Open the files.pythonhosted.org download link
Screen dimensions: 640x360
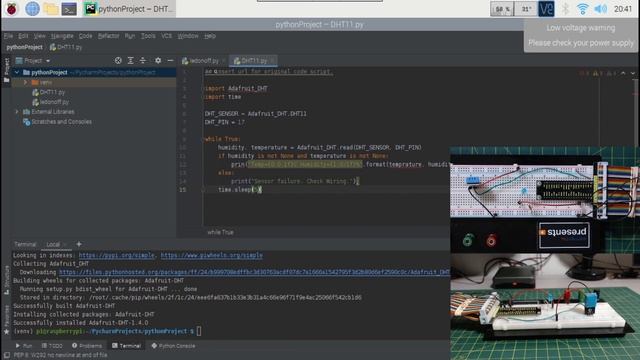click(255, 272)
